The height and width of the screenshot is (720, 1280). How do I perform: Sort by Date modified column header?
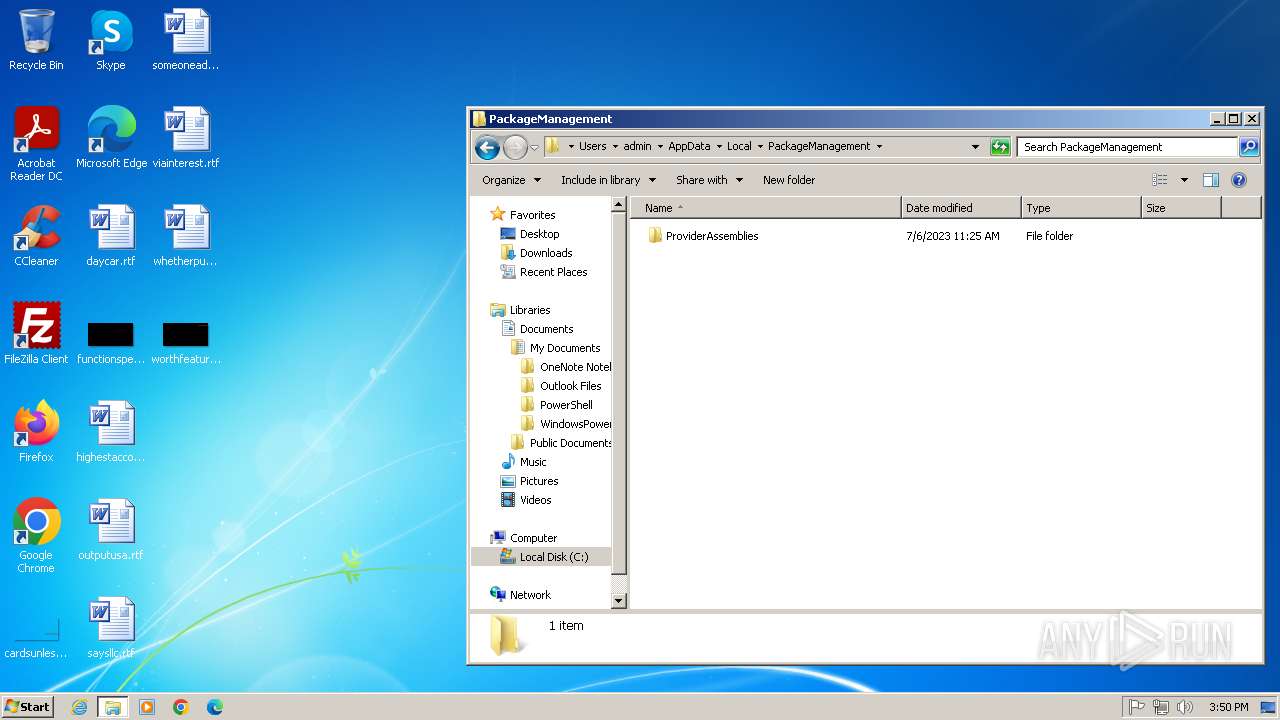click(x=961, y=208)
